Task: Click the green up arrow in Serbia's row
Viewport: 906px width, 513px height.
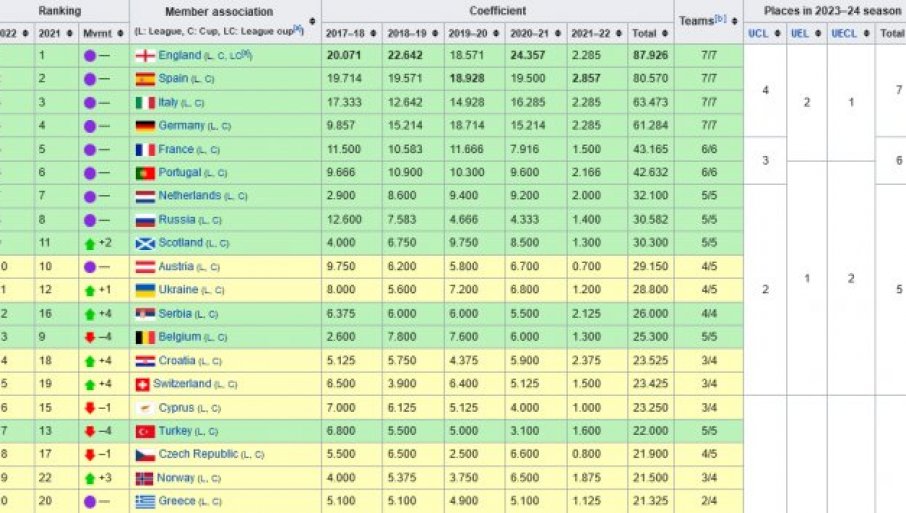Action: point(89,313)
